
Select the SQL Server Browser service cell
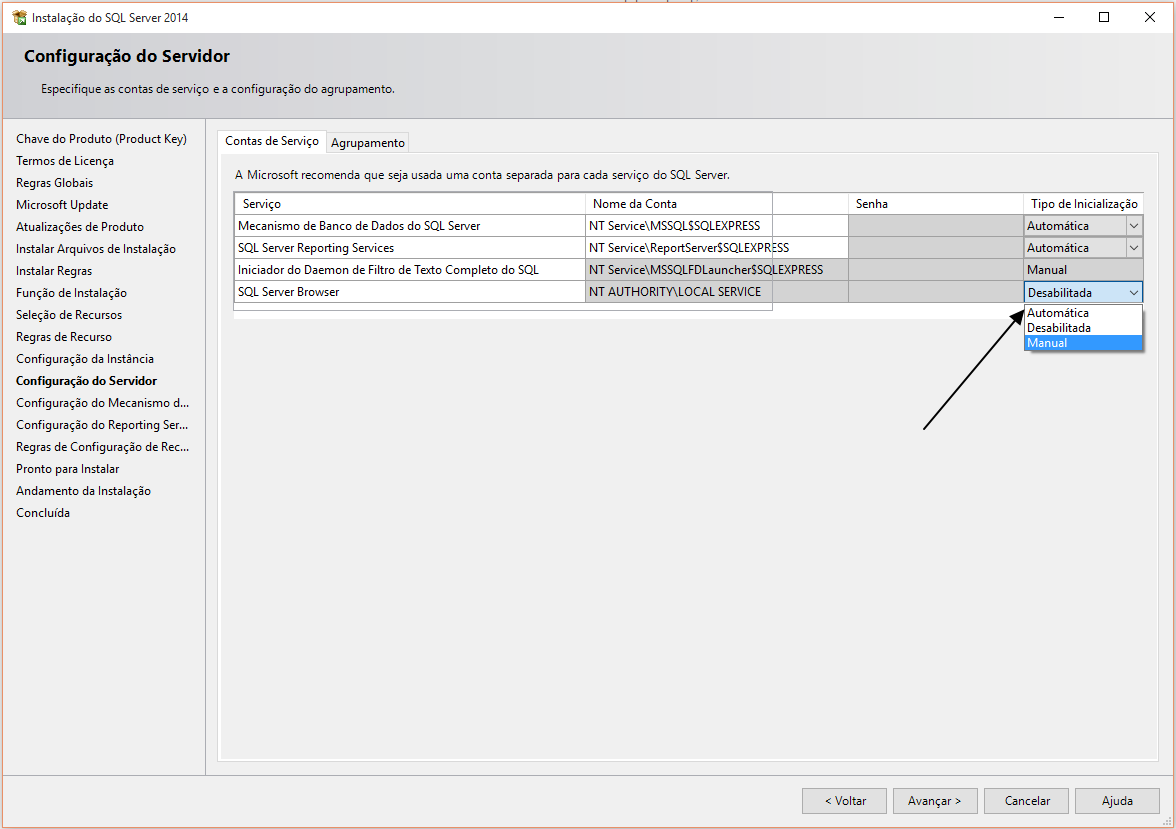[x=410, y=292]
